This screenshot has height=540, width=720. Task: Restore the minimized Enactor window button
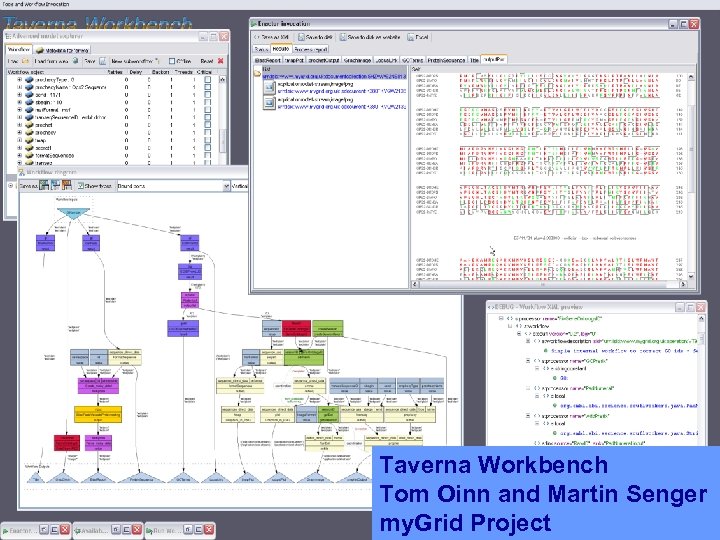coord(44,529)
